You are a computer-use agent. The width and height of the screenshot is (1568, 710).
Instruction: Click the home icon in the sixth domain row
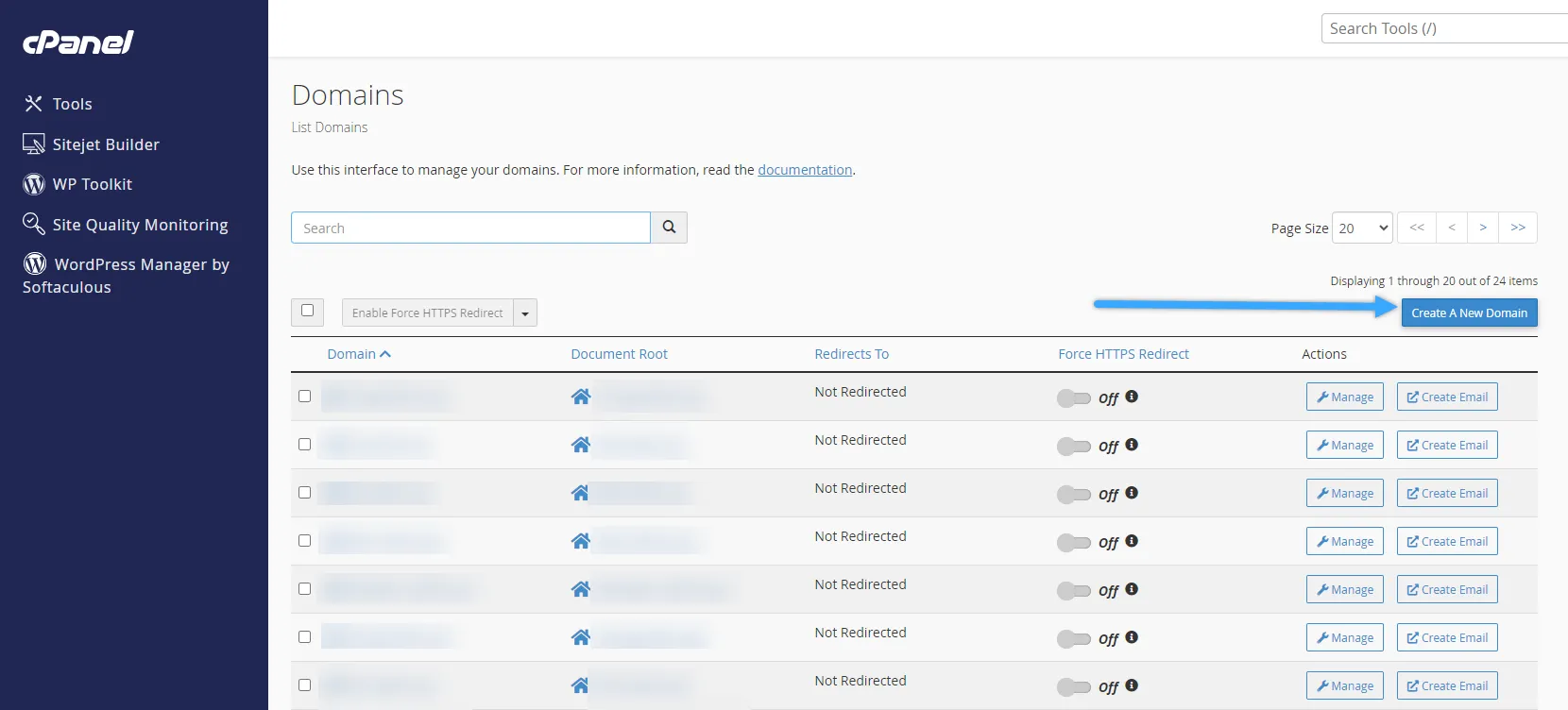pyautogui.click(x=580, y=637)
